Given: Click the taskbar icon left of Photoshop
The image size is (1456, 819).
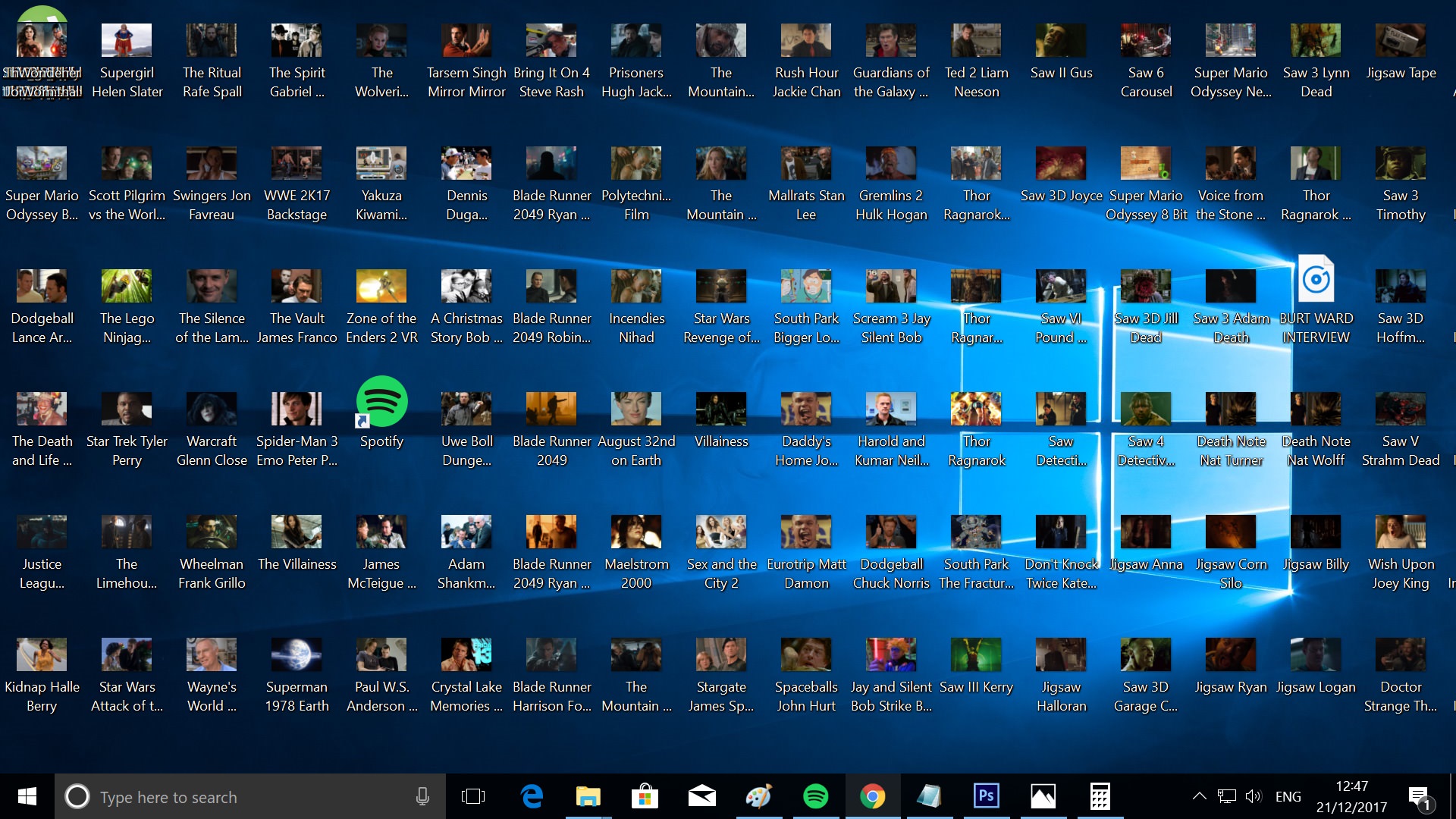Looking at the screenshot, I should pyautogui.click(x=929, y=796).
